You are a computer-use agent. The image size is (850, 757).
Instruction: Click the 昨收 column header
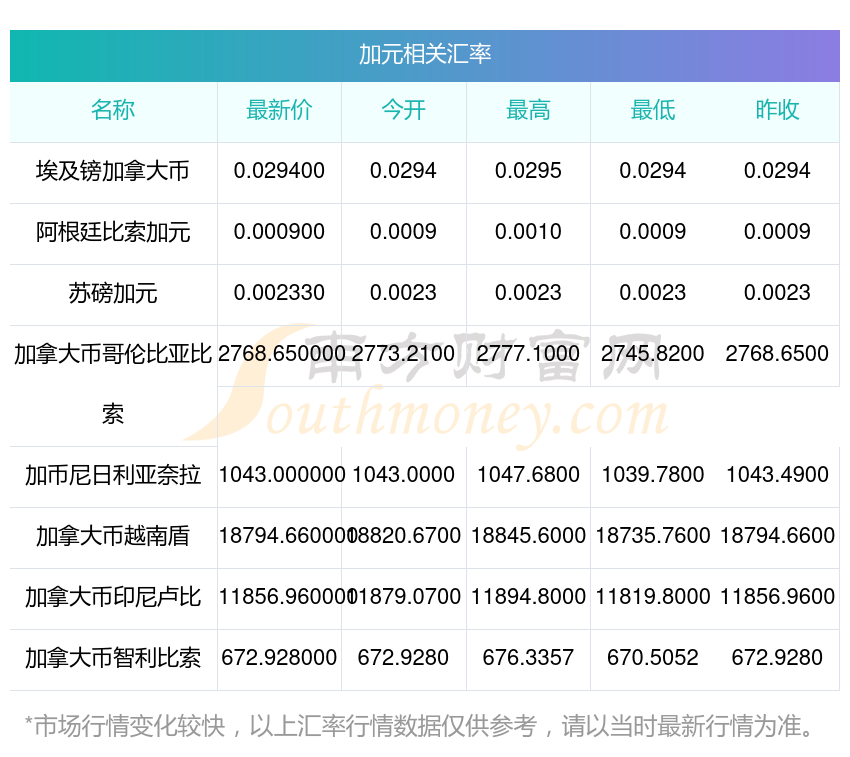[777, 111]
